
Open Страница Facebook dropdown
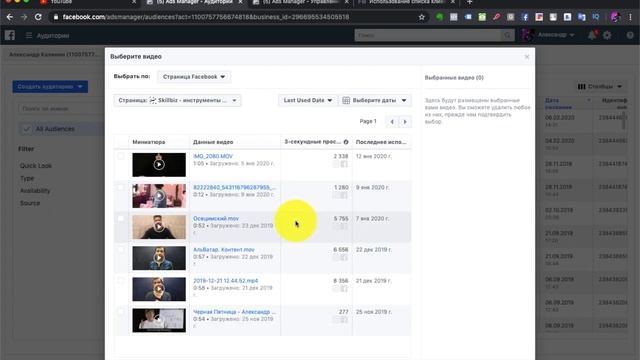(194, 77)
